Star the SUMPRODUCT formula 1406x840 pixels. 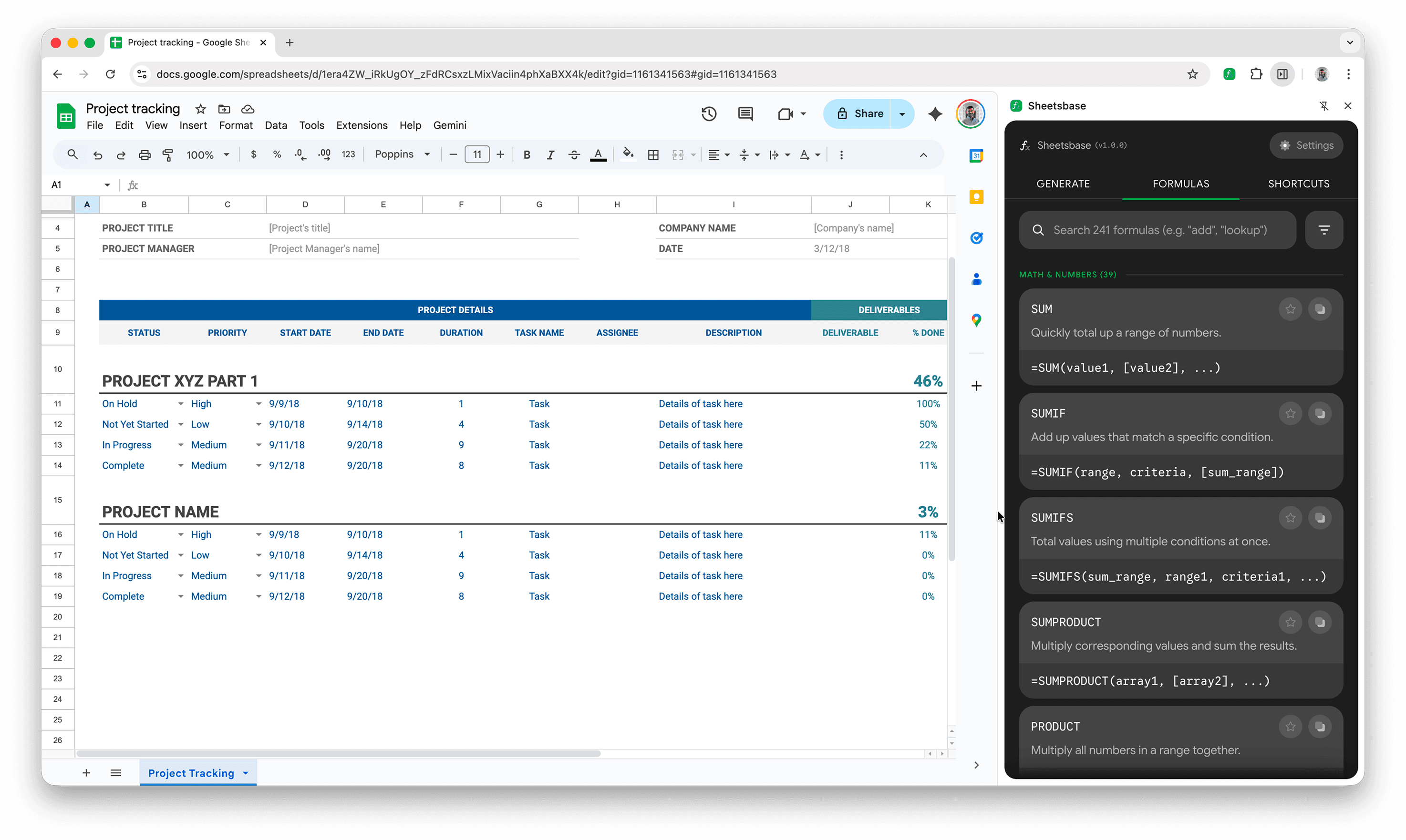1291,622
